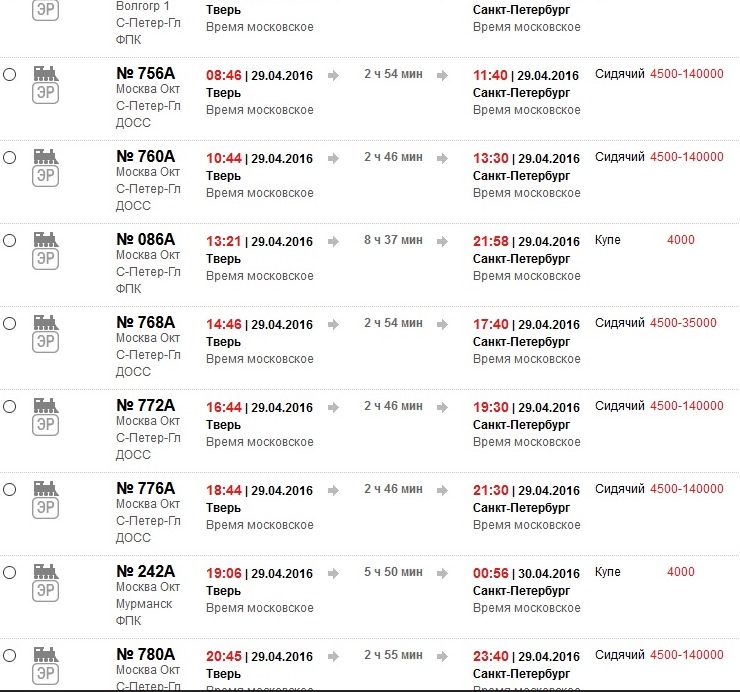Click the train icon next to № 772А
Viewport: 740px width, 692px height.
45,405
